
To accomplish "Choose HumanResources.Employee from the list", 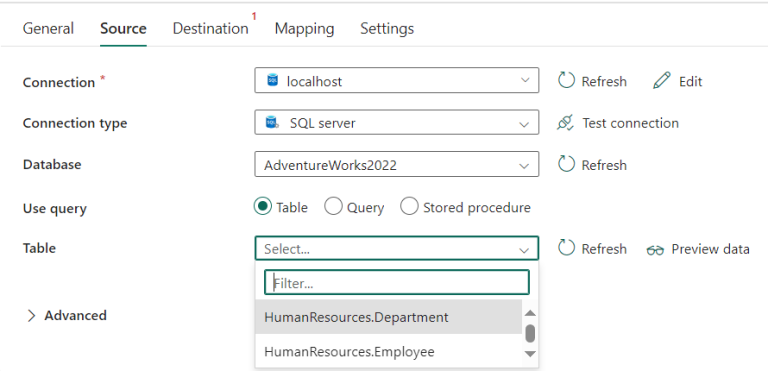I will pos(388,351).
